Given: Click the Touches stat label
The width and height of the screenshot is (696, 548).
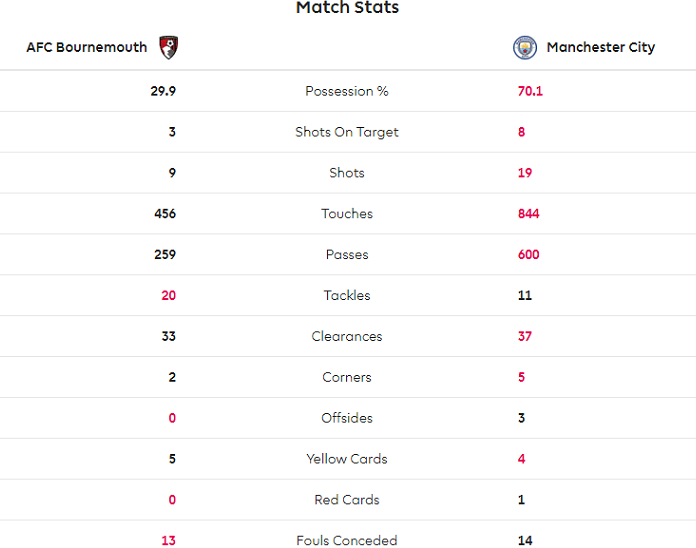Looking at the screenshot, I should coord(347,214).
